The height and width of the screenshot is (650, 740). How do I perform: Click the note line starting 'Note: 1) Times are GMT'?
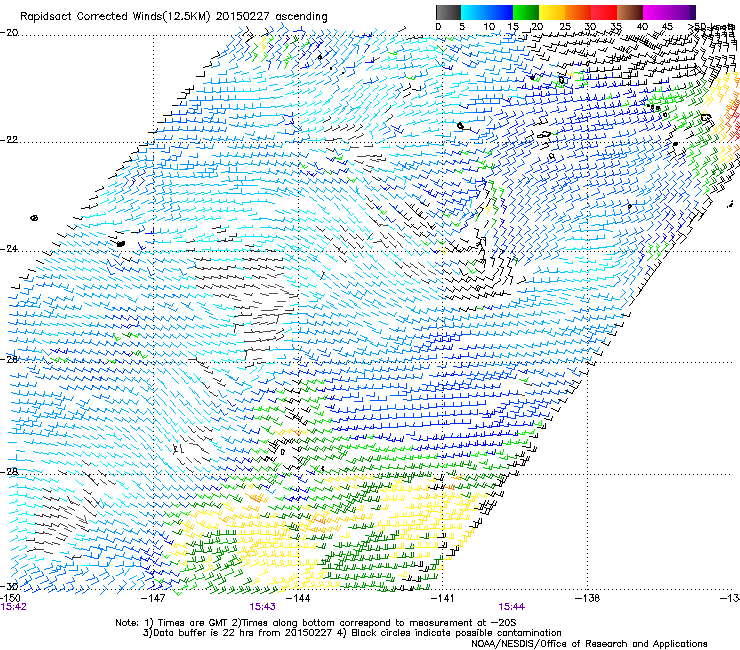(316, 623)
